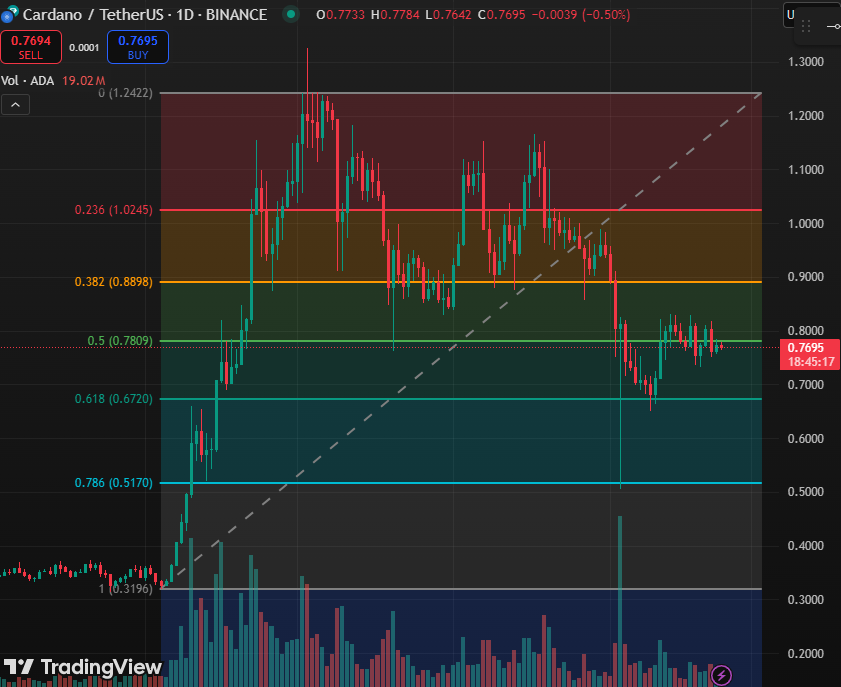Click the 0.0001 spread value
Viewport: 841px width, 687px height.
tap(84, 48)
